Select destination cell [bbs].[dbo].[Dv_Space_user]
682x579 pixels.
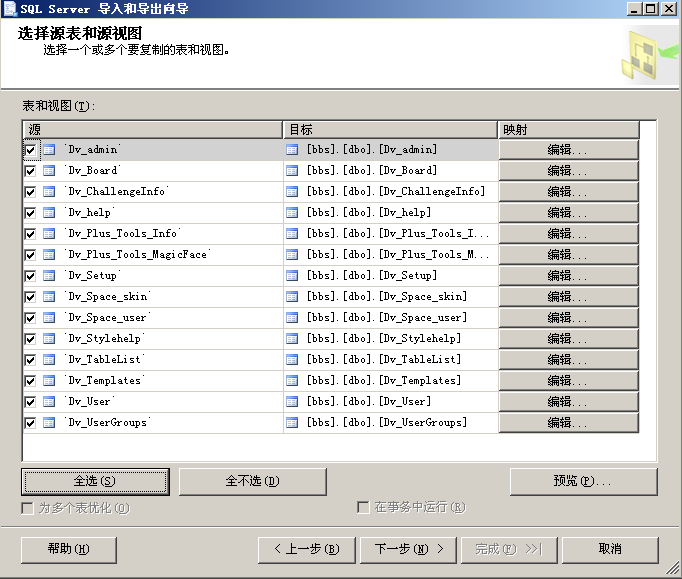click(x=390, y=318)
